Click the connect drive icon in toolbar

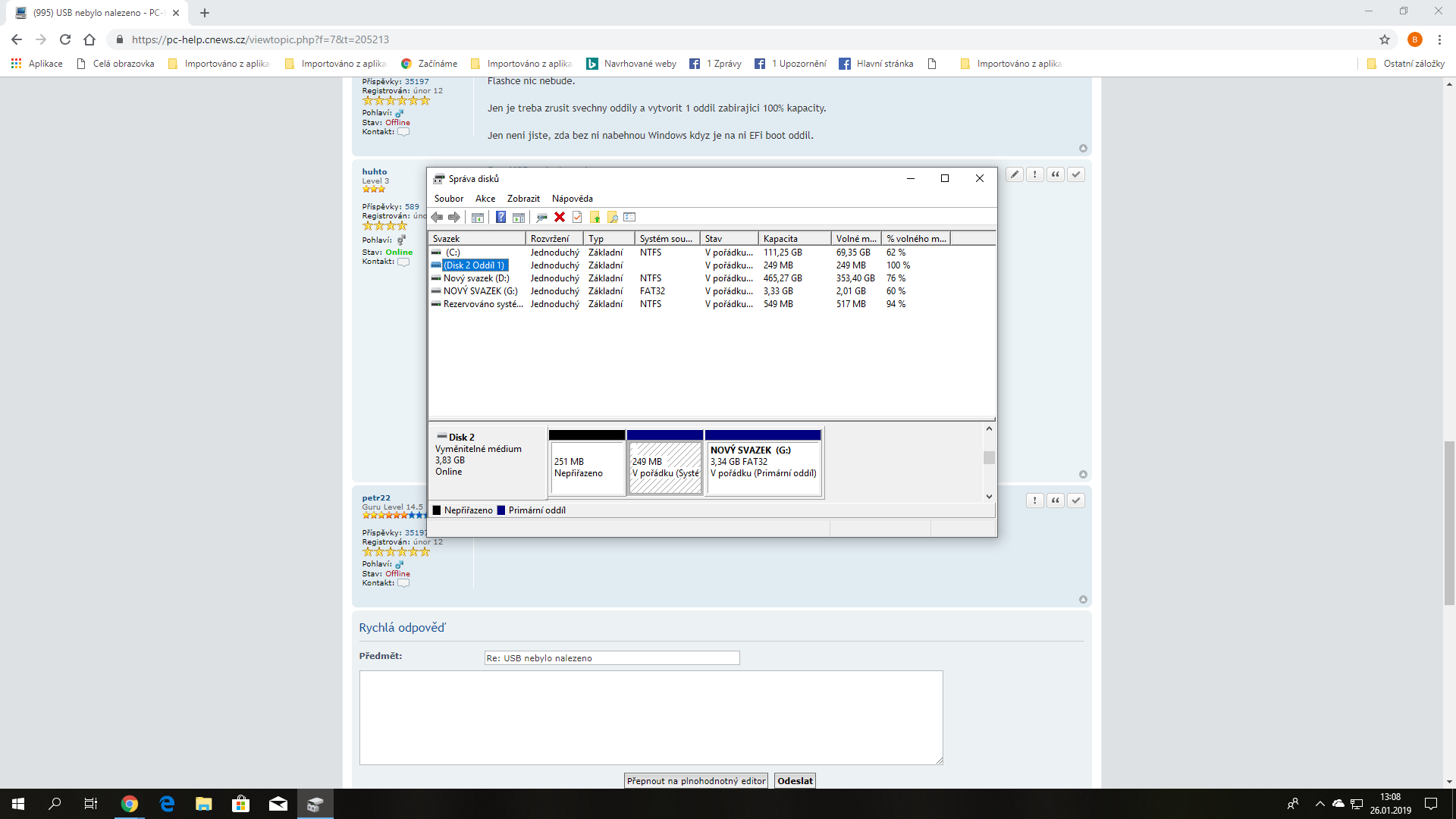tap(541, 218)
